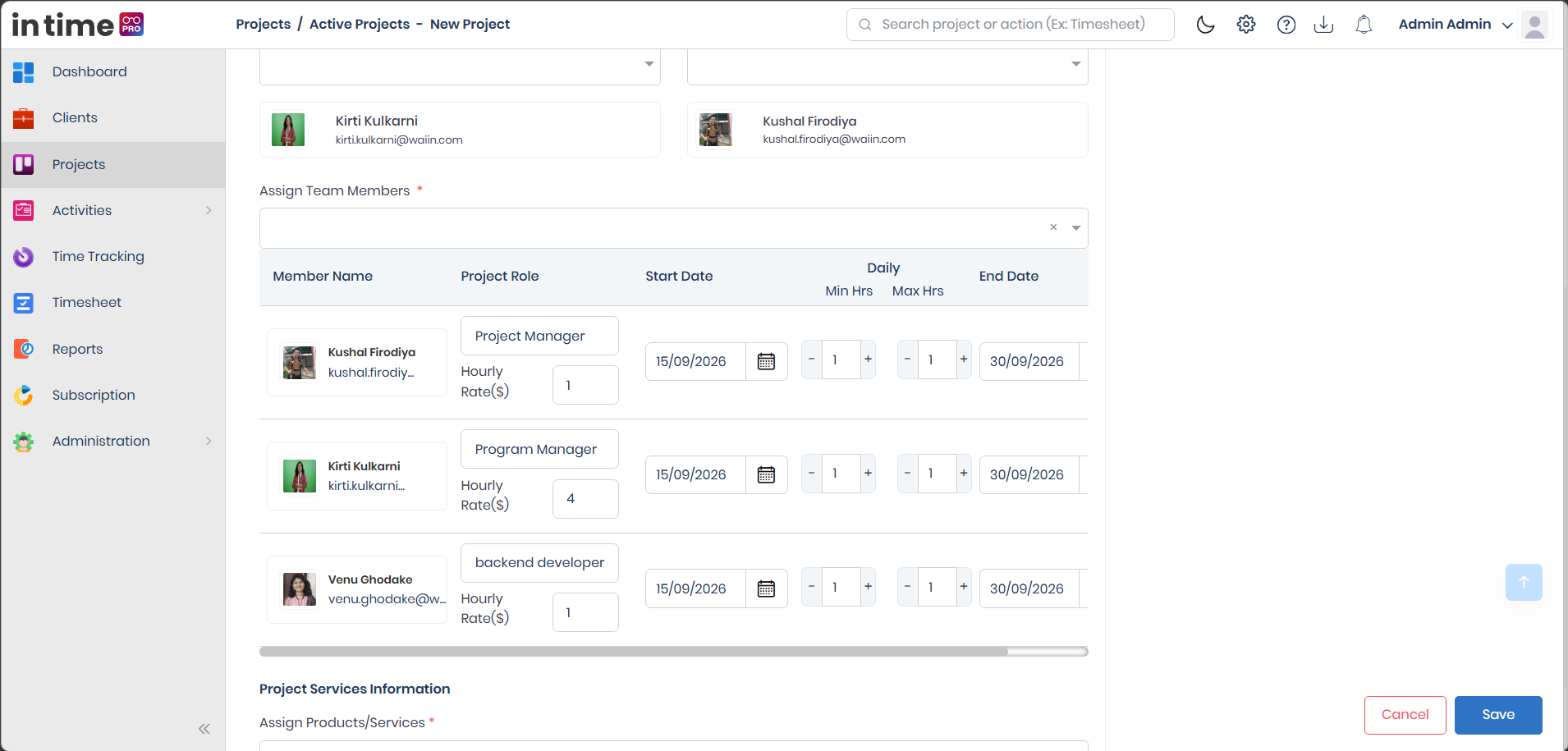Click Active Projects breadcrumb link
The image size is (1568, 751).
coord(360,25)
